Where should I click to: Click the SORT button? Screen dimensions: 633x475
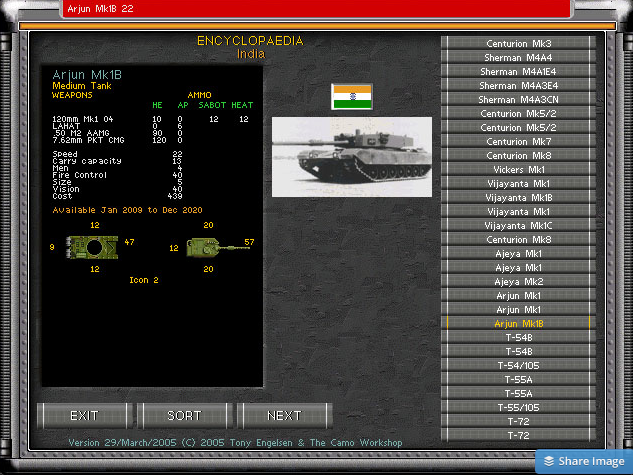point(184,416)
